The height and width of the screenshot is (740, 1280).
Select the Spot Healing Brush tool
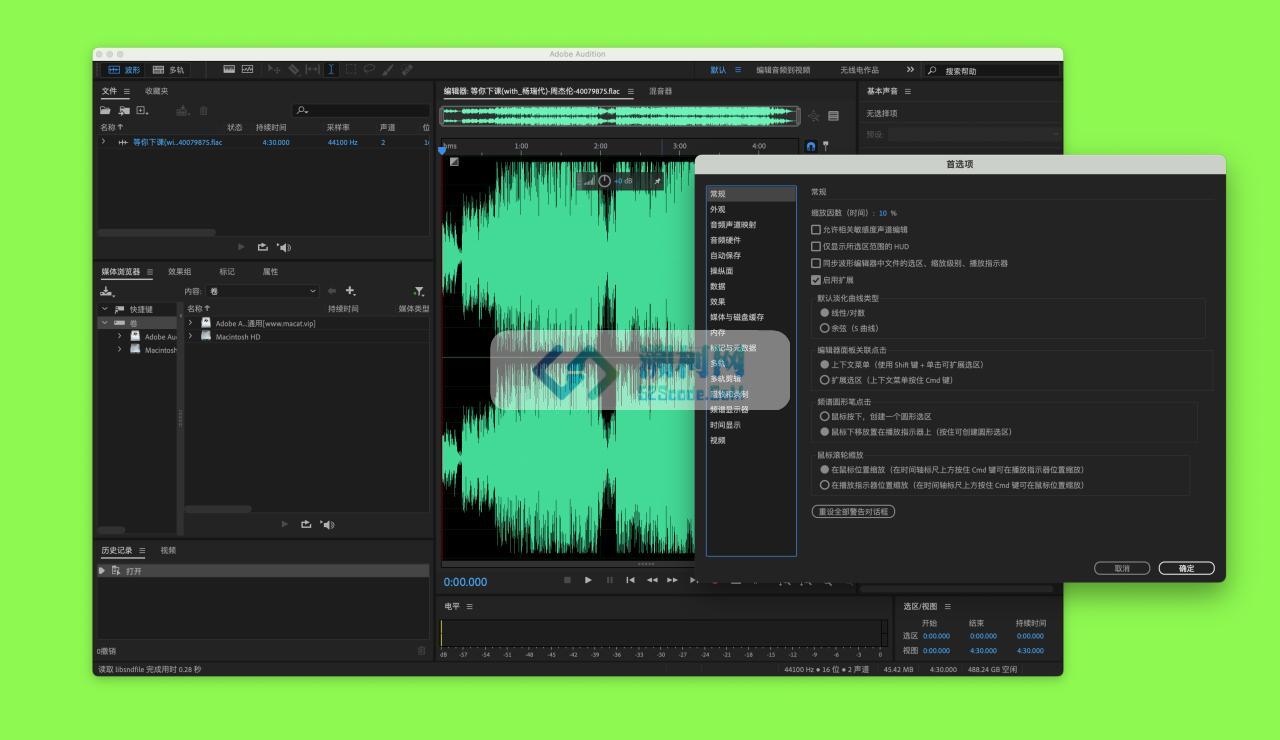point(407,70)
